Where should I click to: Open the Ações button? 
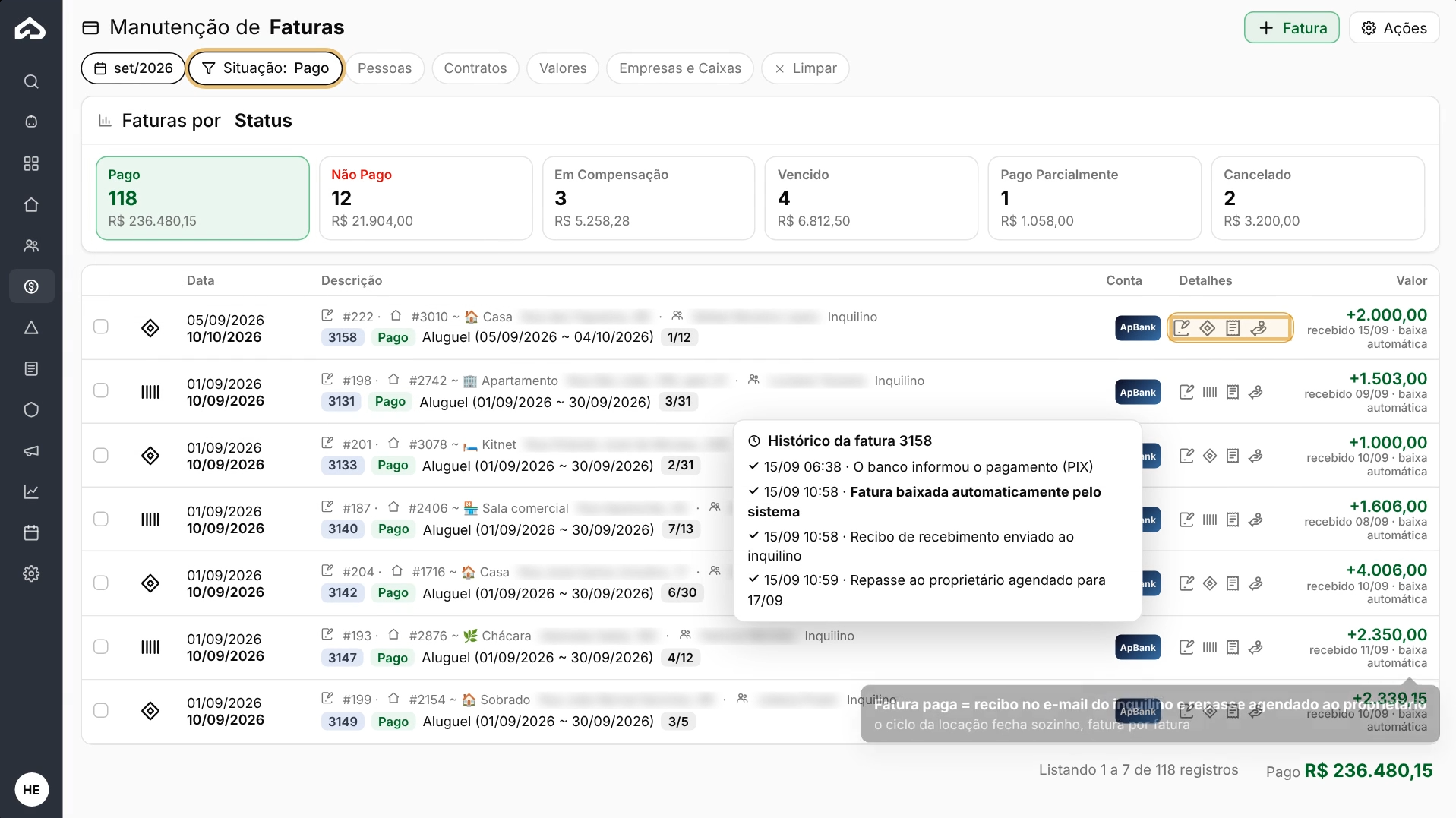[x=1394, y=28]
